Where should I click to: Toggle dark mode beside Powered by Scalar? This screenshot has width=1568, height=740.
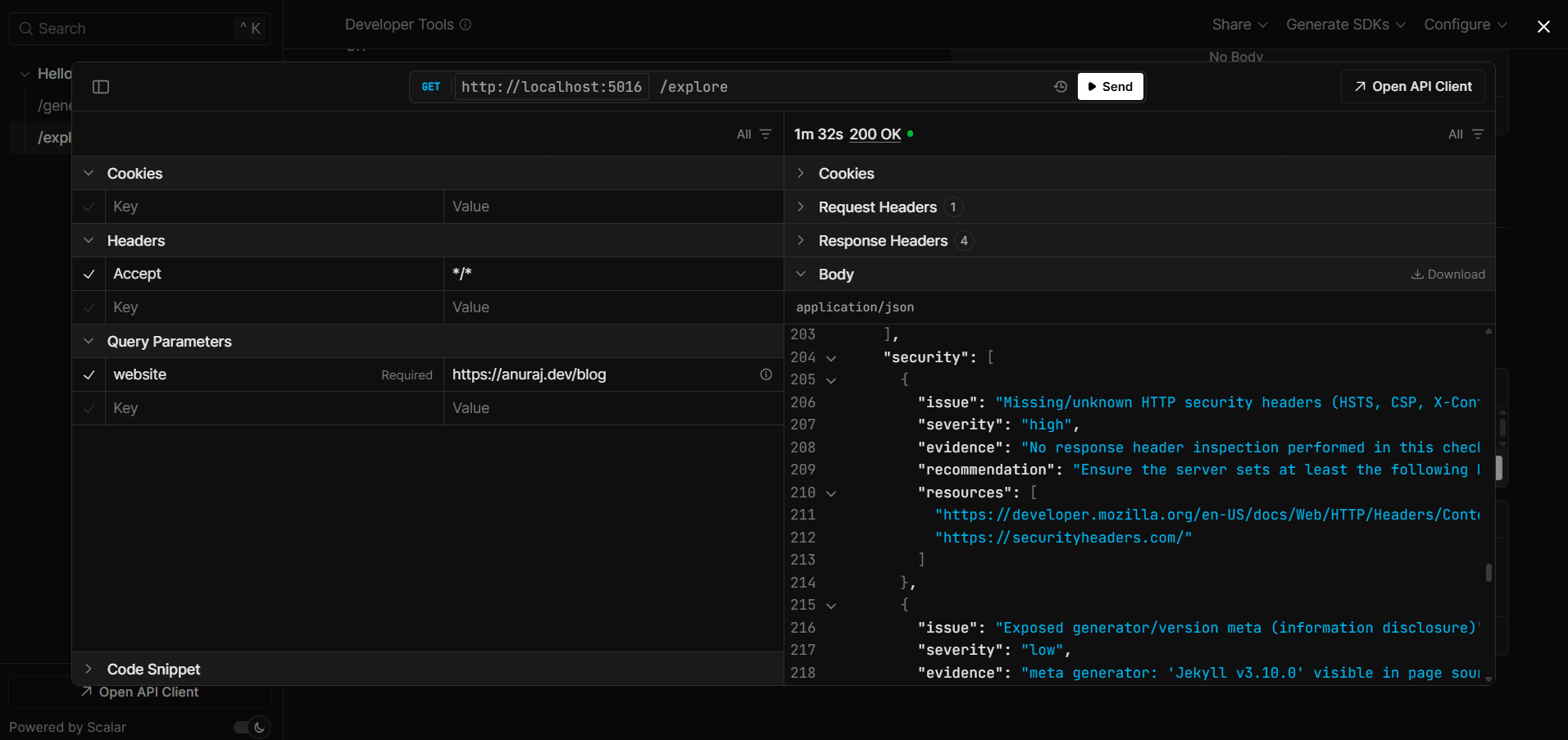250,727
